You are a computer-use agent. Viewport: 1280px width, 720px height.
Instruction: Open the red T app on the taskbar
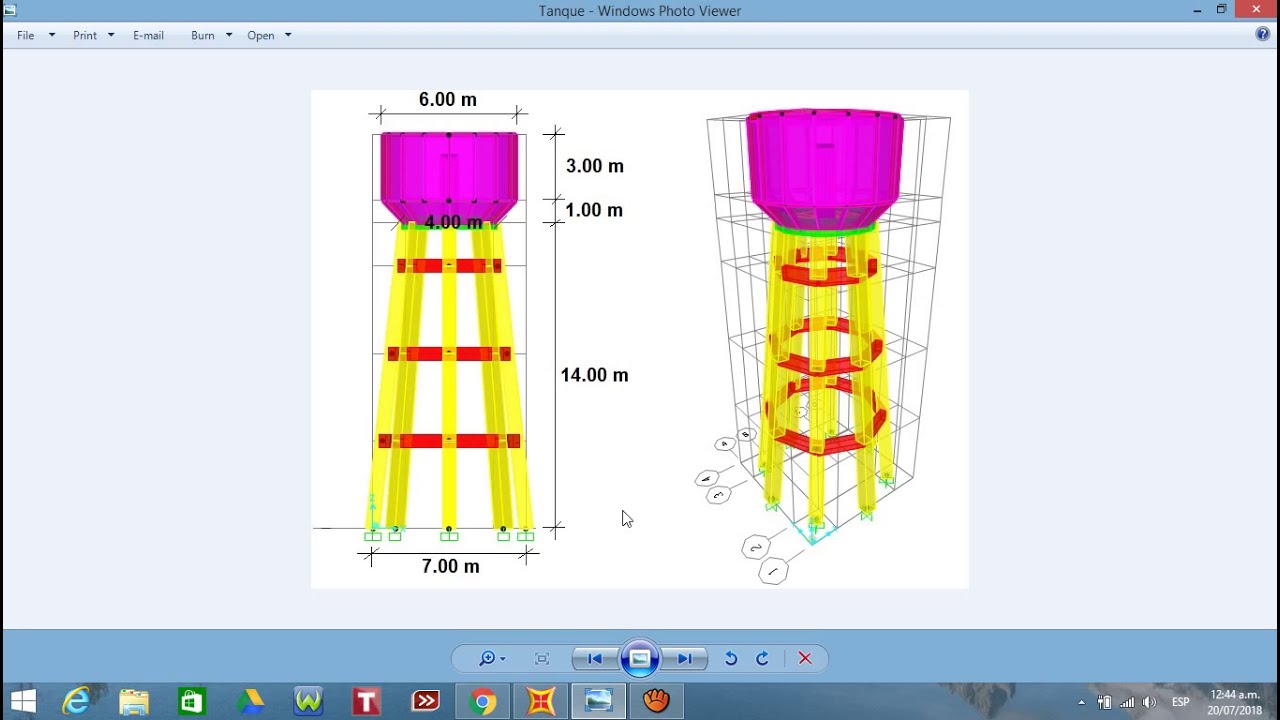coord(366,701)
